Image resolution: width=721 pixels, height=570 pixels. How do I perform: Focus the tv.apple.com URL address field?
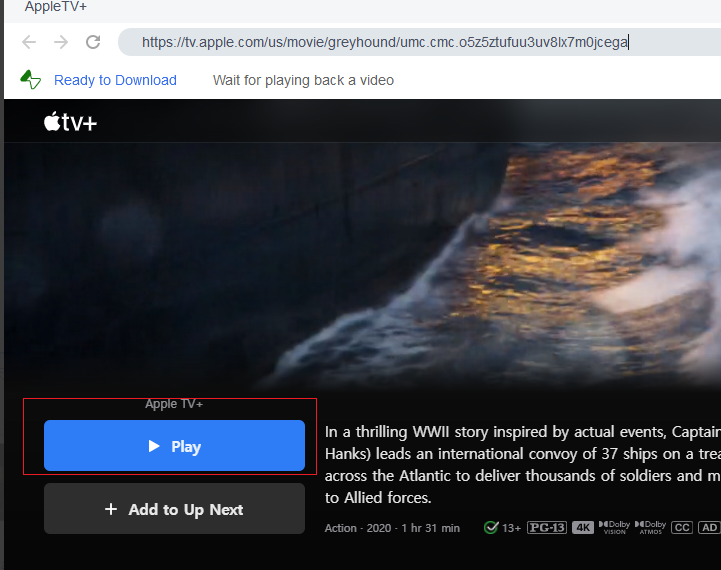[419, 42]
